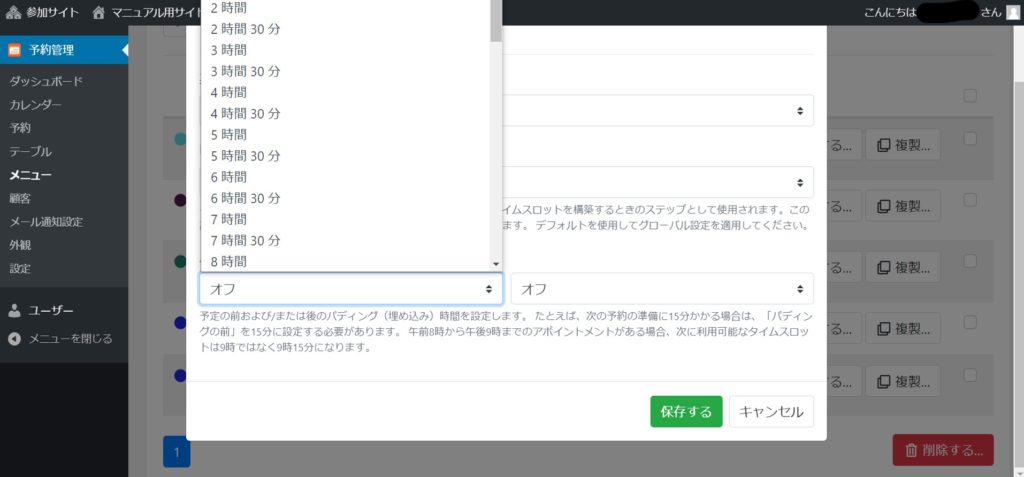Open 顧客 from the sidebar menu
Viewport: 1024px width, 477px height.
(20, 198)
